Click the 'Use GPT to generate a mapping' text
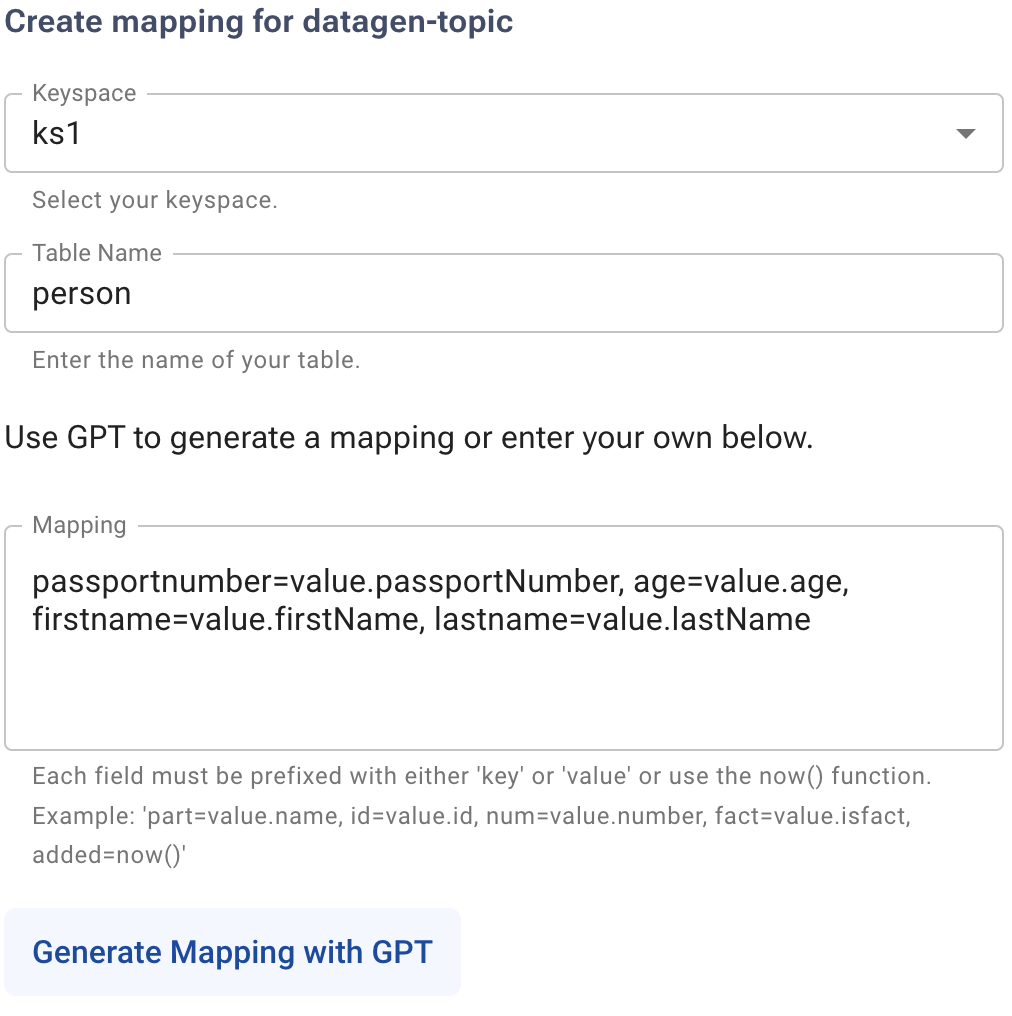Viewport: 1012px width, 1016px height. click(410, 437)
